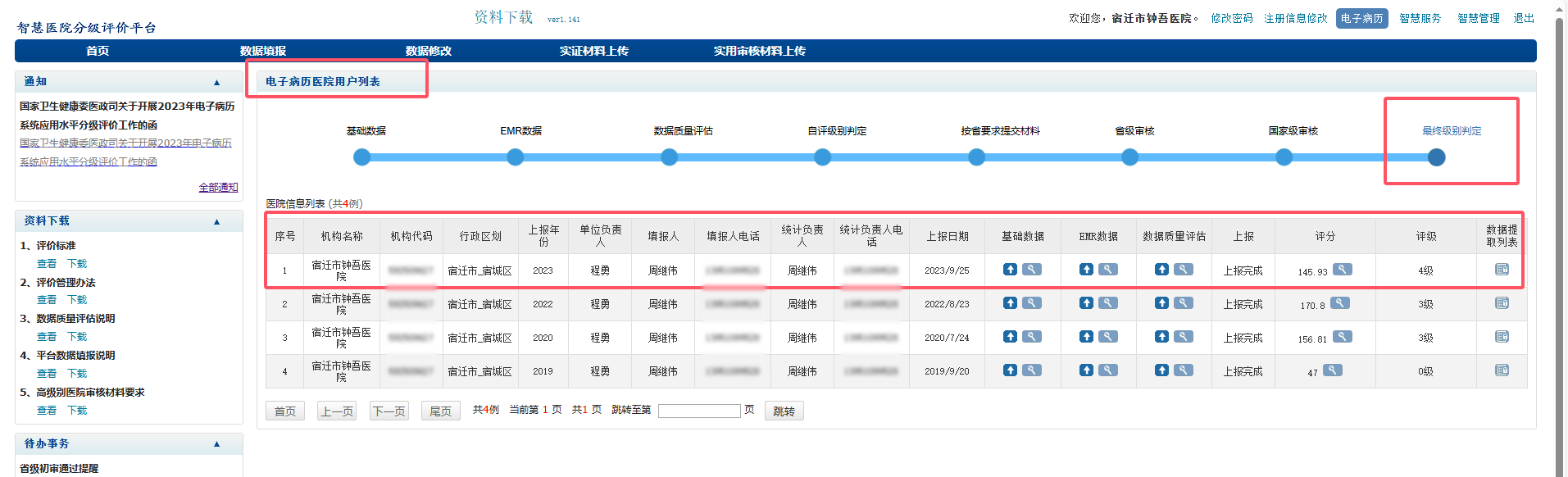Collapse the 待办事务 panel
This screenshot has height=477, width=1568.
coord(217,444)
